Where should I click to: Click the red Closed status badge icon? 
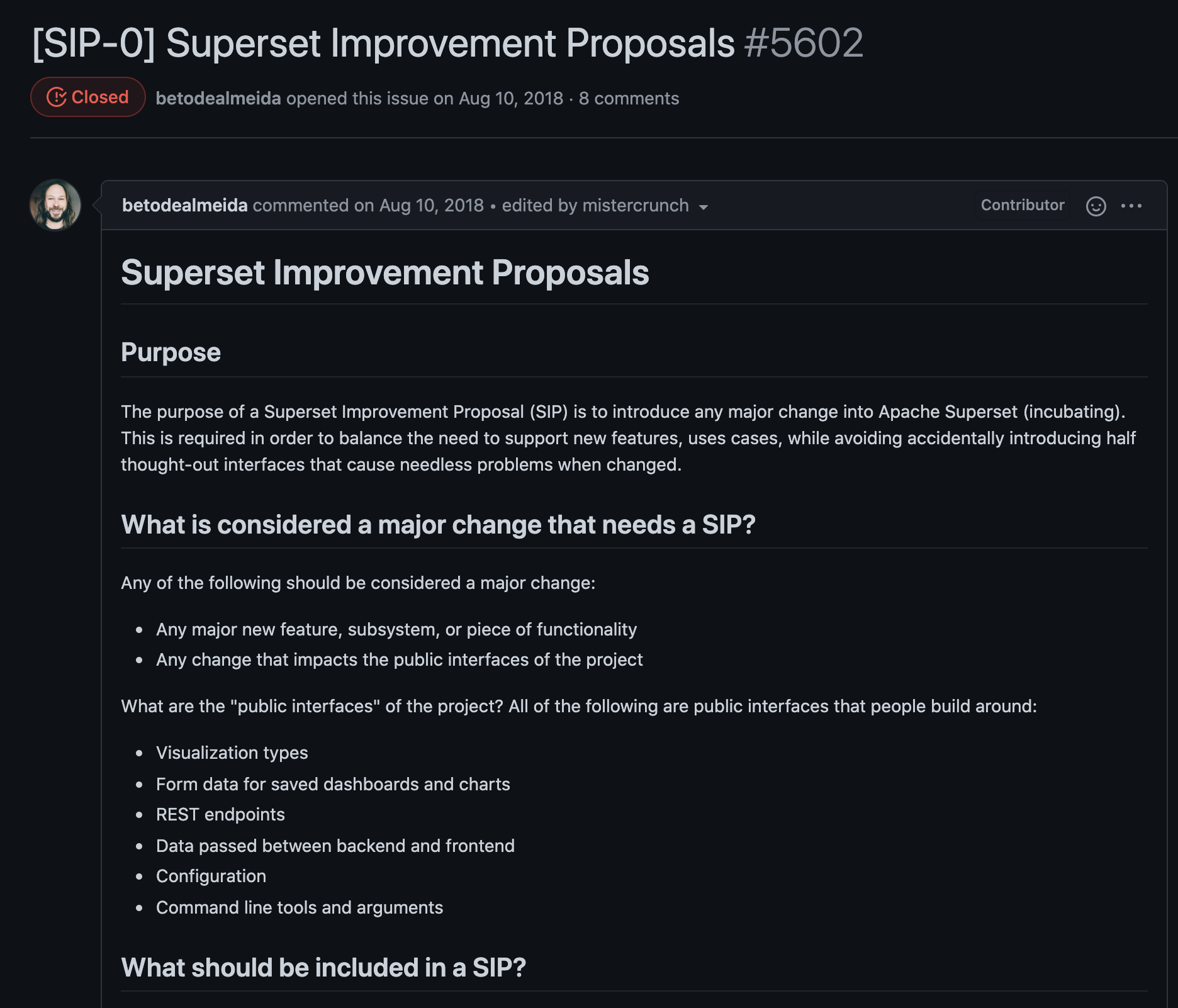click(x=57, y=97)
